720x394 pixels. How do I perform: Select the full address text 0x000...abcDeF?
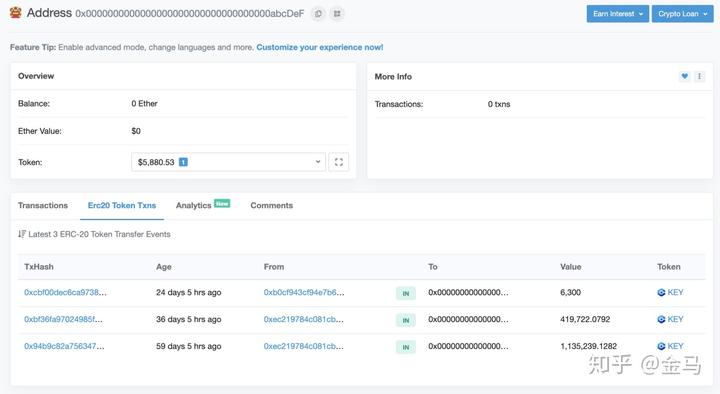tap(190, 14)
